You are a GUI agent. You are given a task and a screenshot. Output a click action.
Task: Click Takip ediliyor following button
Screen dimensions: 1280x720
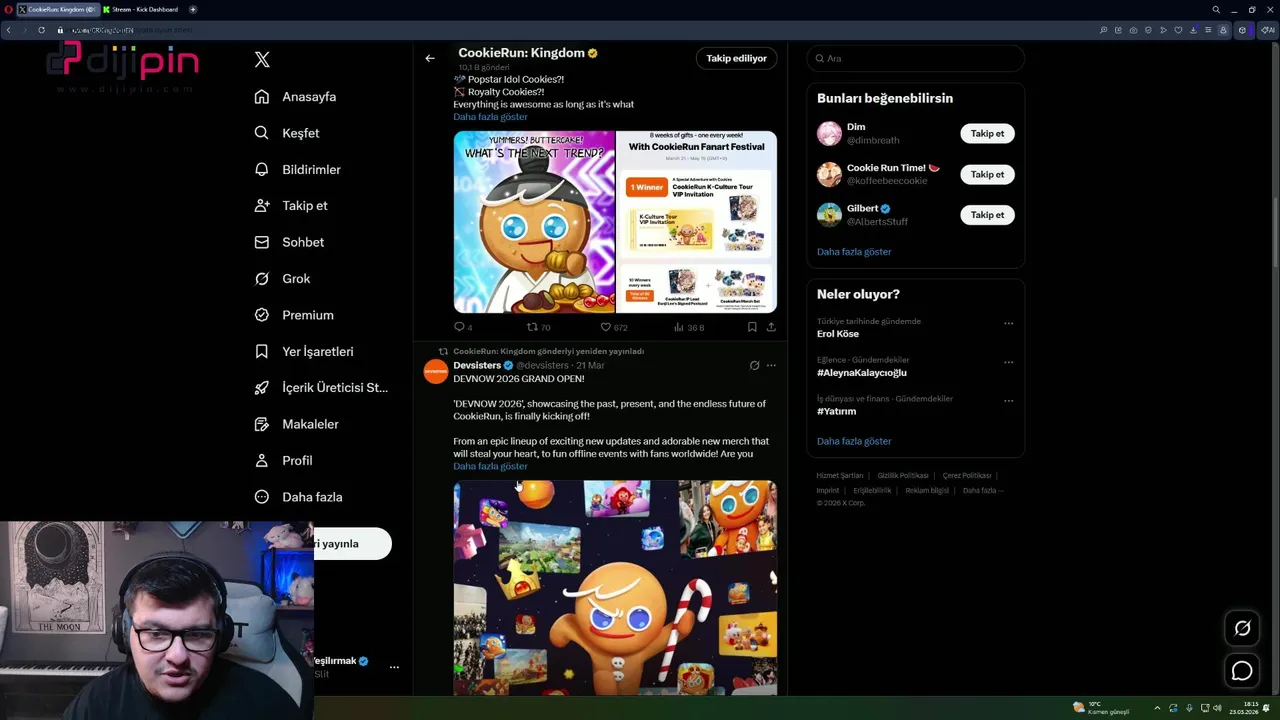click(736, 58)
